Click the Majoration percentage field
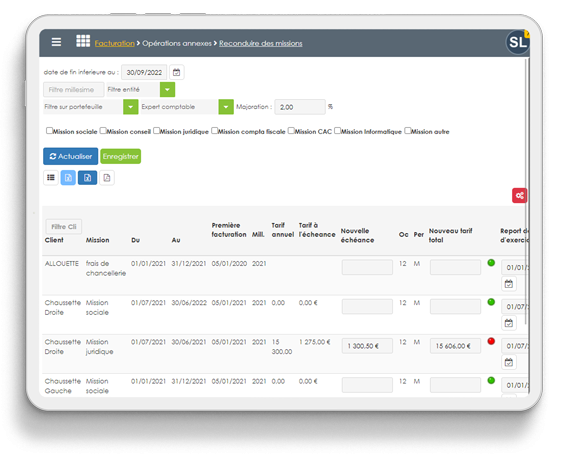561x458 pixels. pos(300,107)
